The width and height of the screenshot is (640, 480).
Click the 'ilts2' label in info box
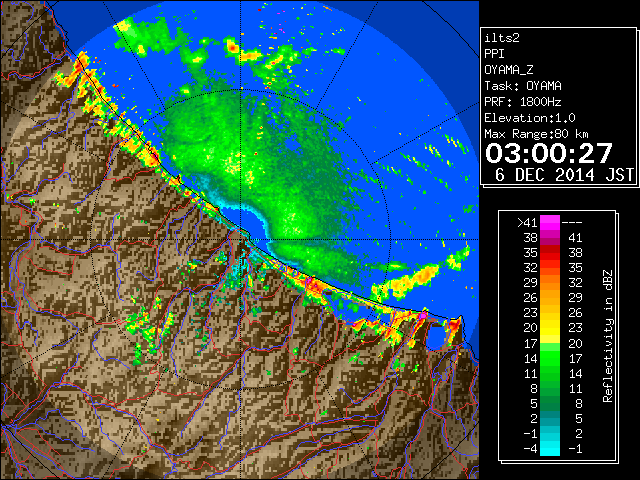tap(502, 38)
